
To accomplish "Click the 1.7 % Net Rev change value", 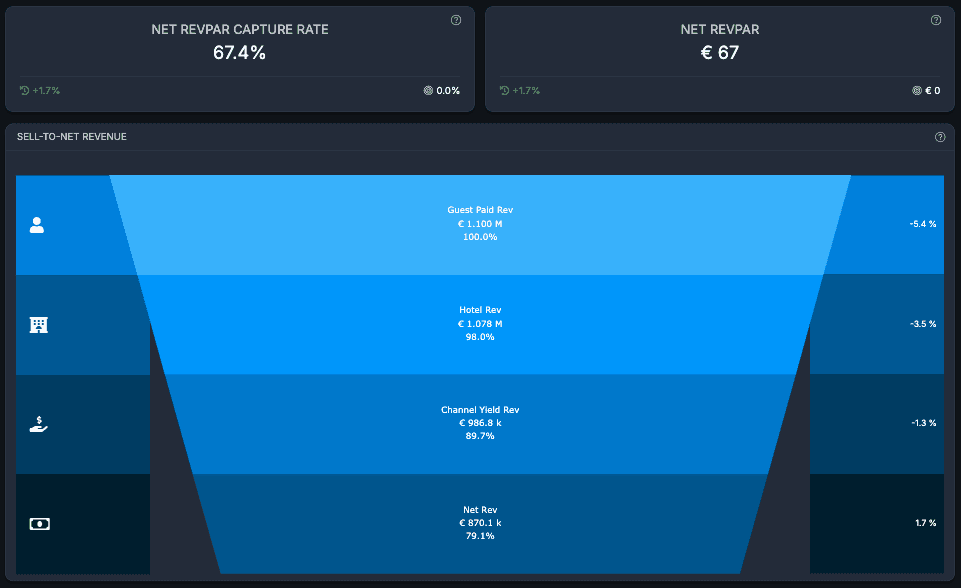I will tap(925, 524).
